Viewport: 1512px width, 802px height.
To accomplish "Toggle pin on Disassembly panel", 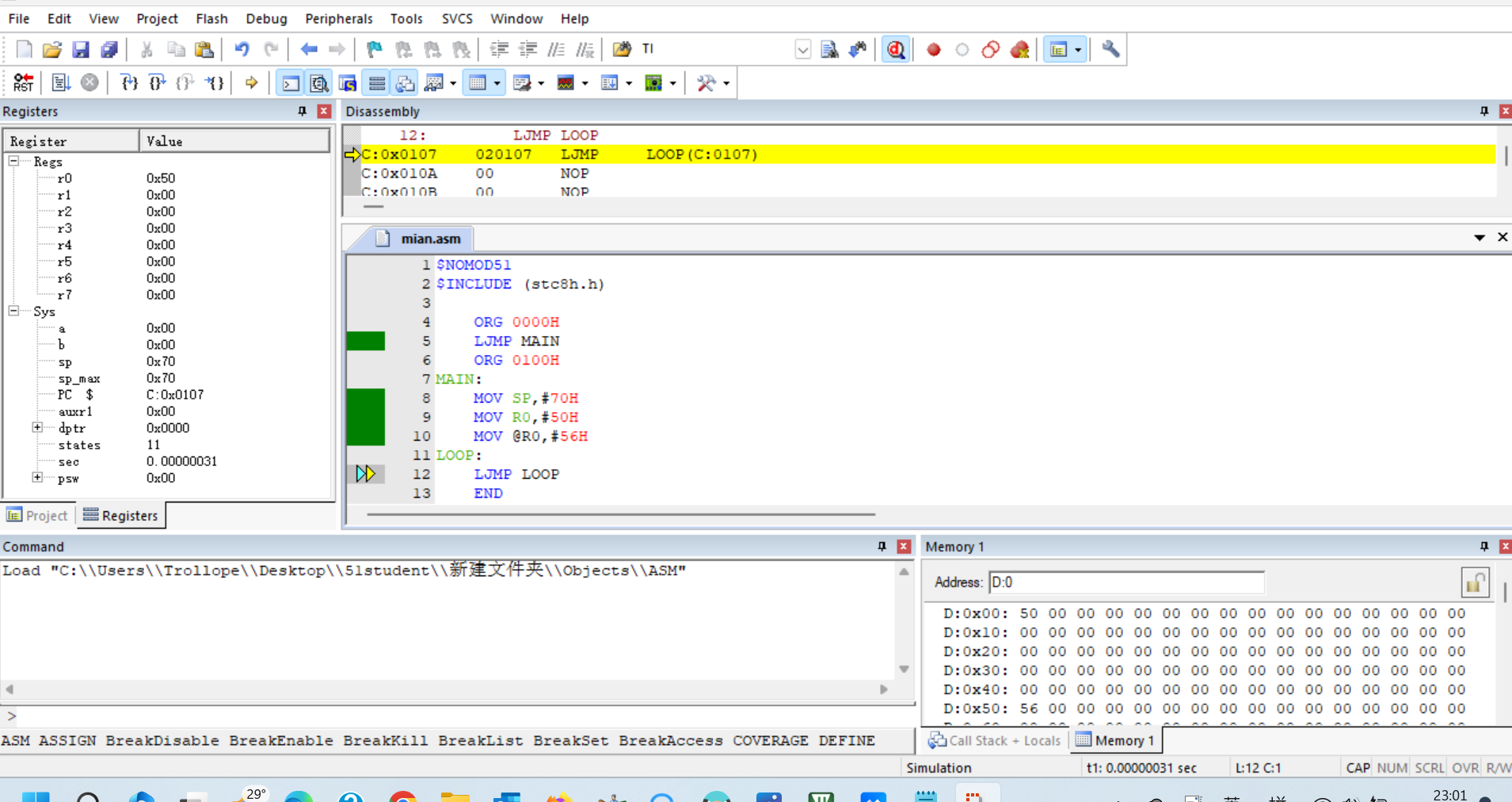I will click(1484, 111).
